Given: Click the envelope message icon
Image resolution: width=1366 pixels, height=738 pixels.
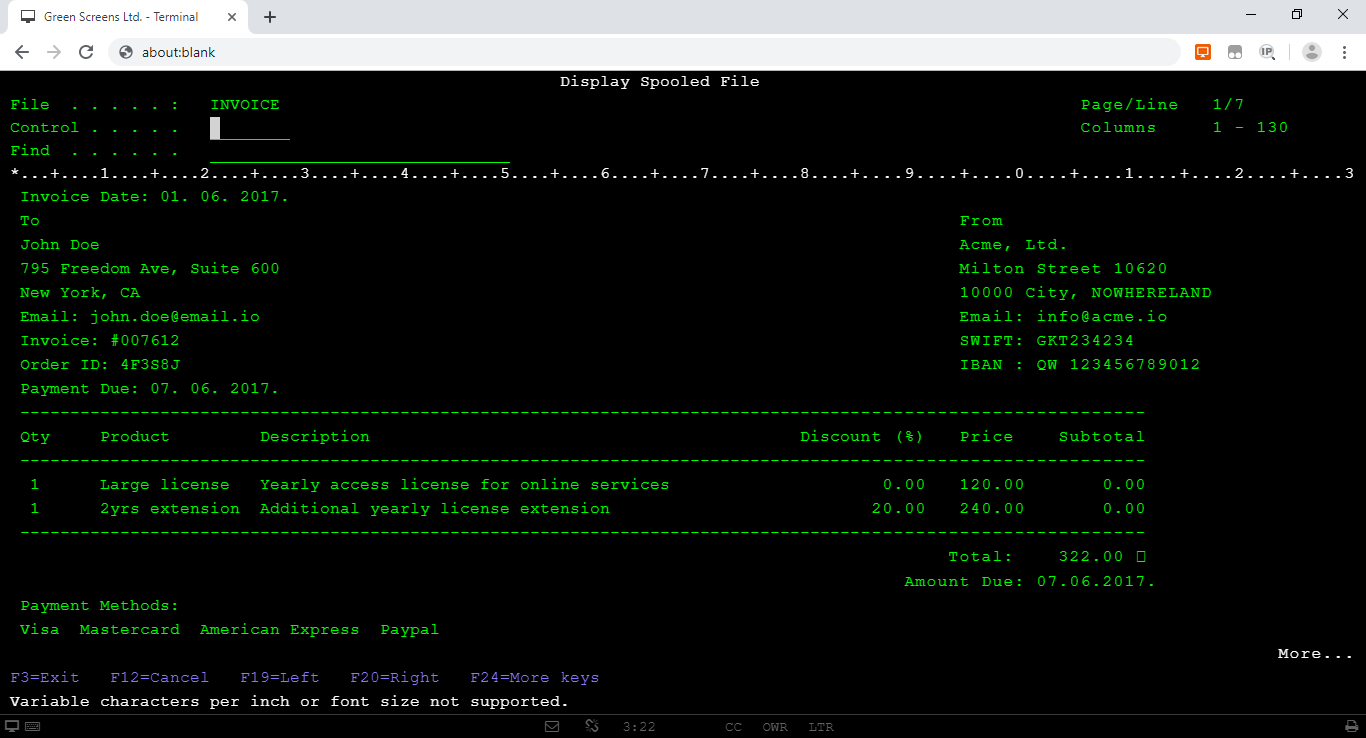Looking at the screenshot, I should [x=552, y=727].
